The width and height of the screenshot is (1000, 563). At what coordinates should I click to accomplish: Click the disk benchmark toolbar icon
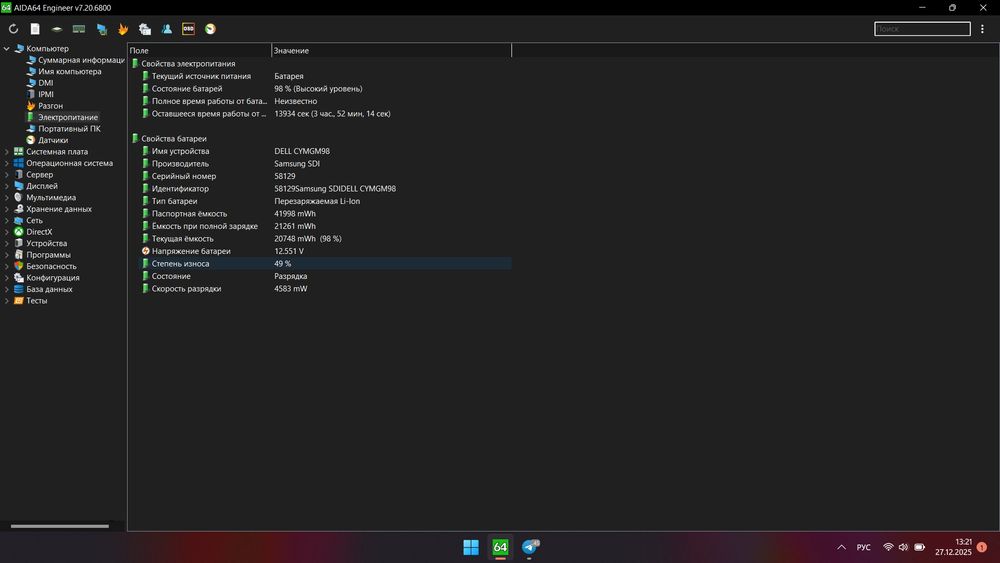pyautogui.click(x=57, y=29)
